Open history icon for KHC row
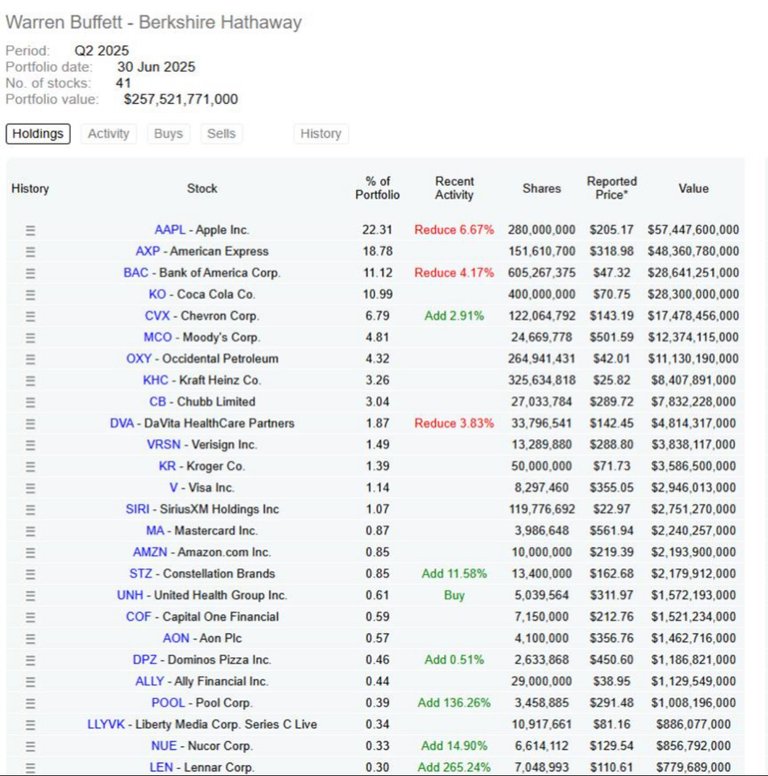 click(30, 381)
